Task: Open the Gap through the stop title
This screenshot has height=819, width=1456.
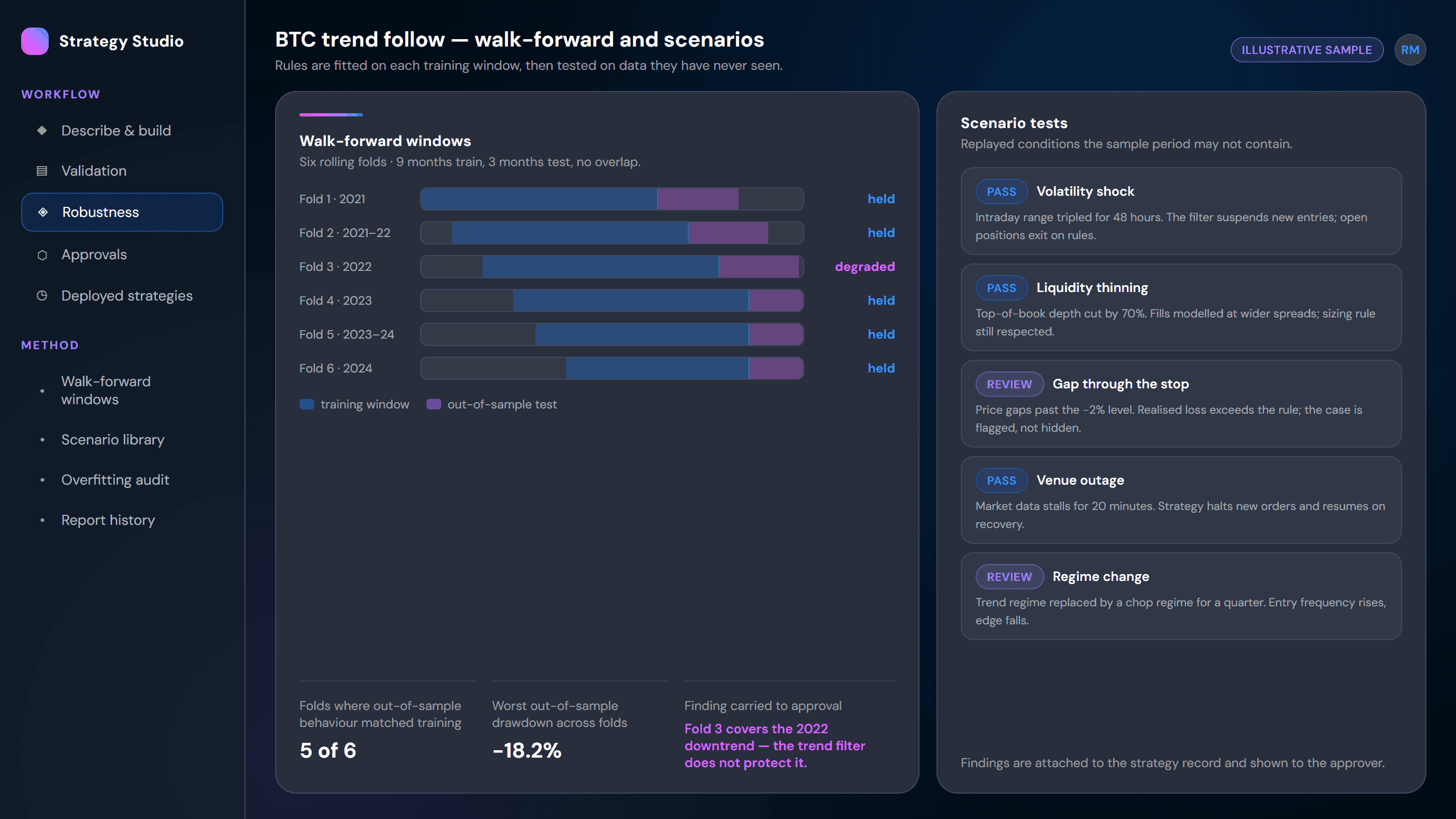Action: (1120, 384)
